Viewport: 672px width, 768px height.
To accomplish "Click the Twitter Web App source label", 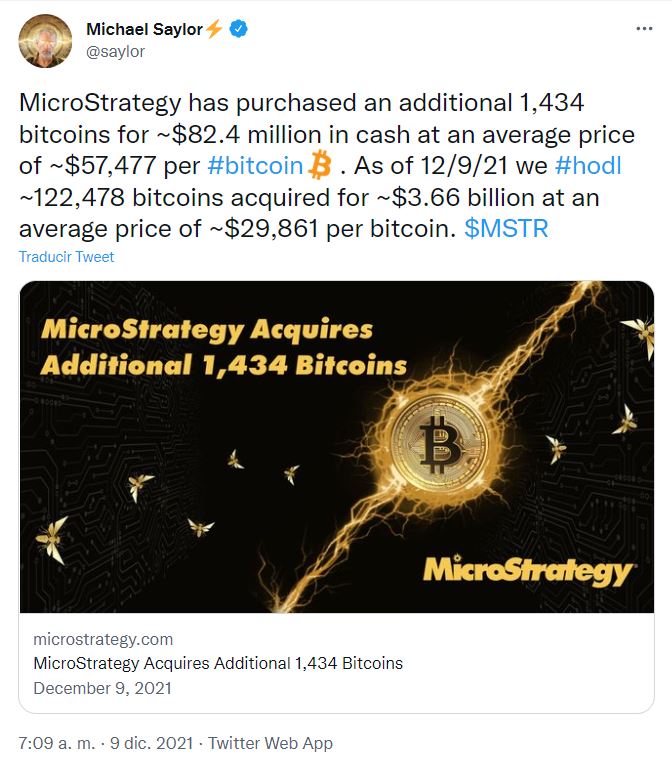I will point(270,743).
